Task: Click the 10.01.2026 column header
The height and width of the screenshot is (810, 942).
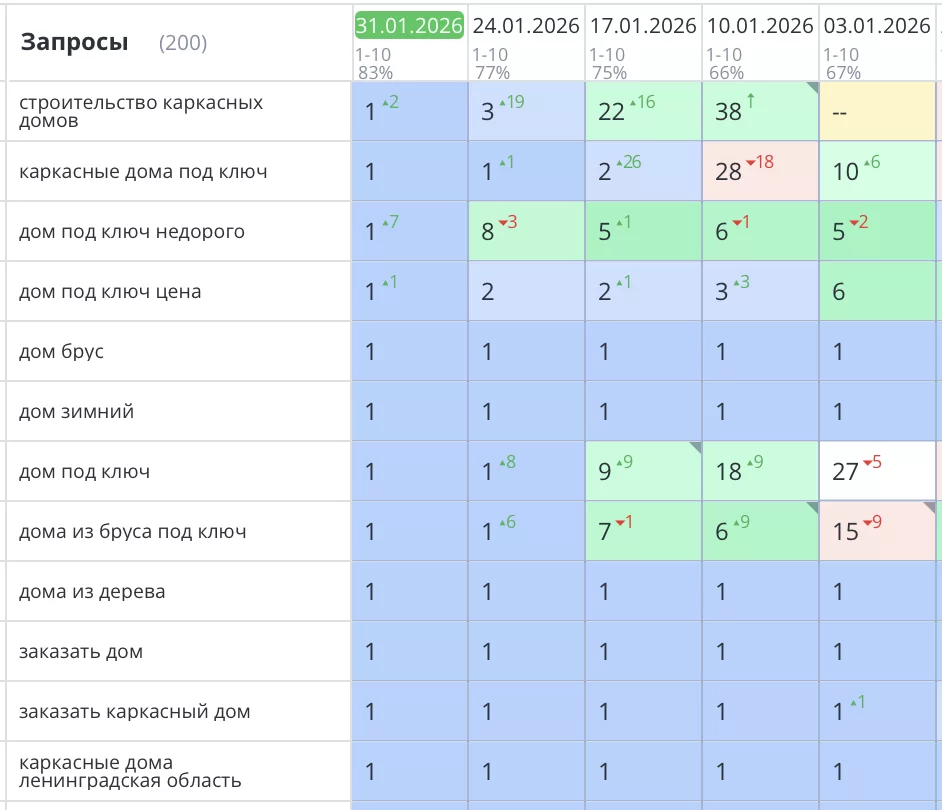Action: (760, 26)
